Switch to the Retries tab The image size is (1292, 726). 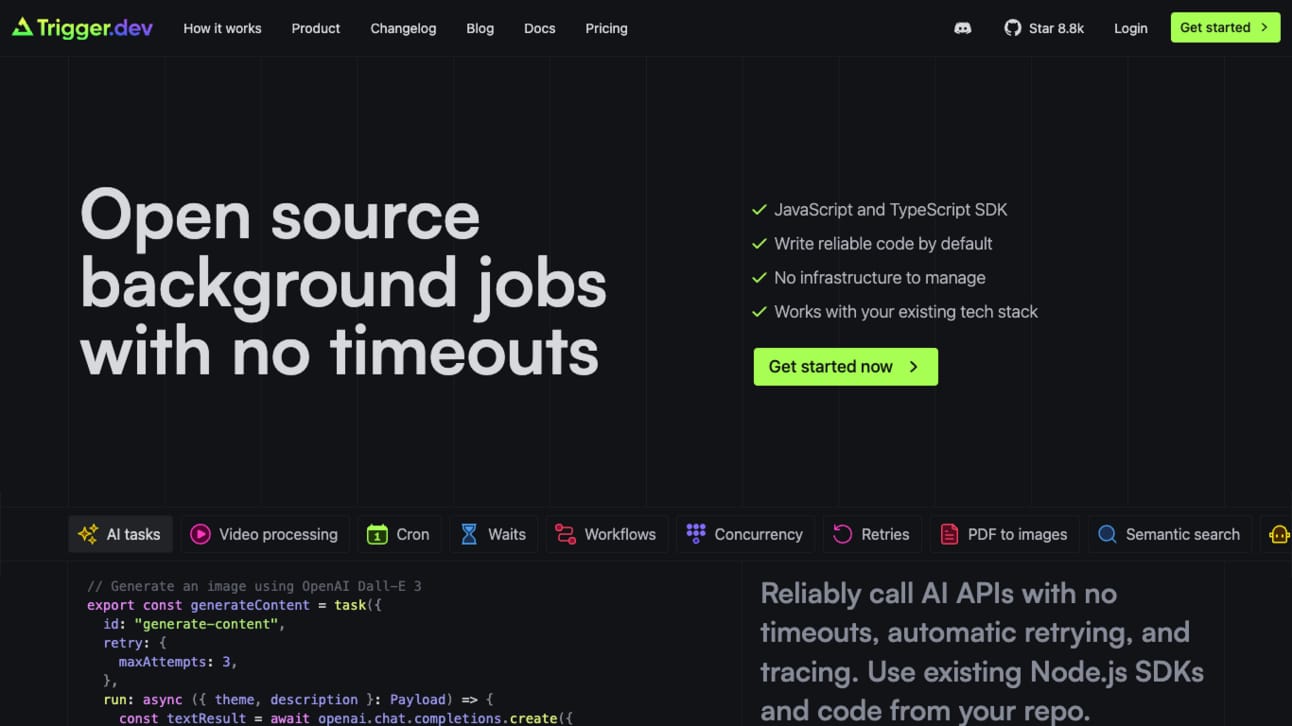[x=872, y=534]
